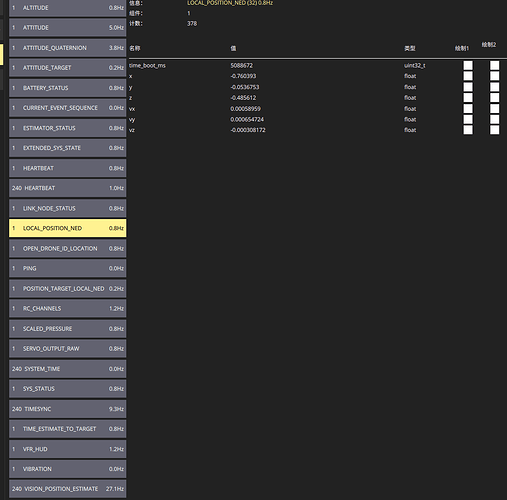Open the ESTIMATOR_STATUS message
Viewport: 507px width, 500px height.
coord(67,128)
